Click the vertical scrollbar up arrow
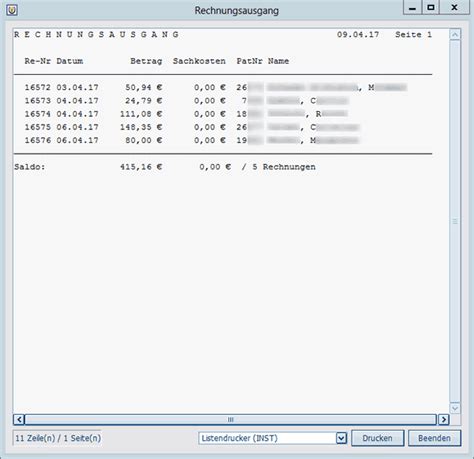This screenshot has height=459, width=474. coord(455,35)
